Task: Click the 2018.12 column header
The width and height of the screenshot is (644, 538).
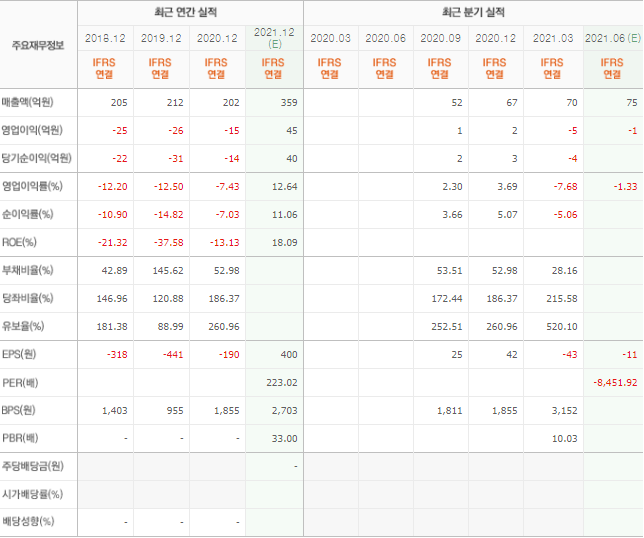Action: [x=105, y=38]
